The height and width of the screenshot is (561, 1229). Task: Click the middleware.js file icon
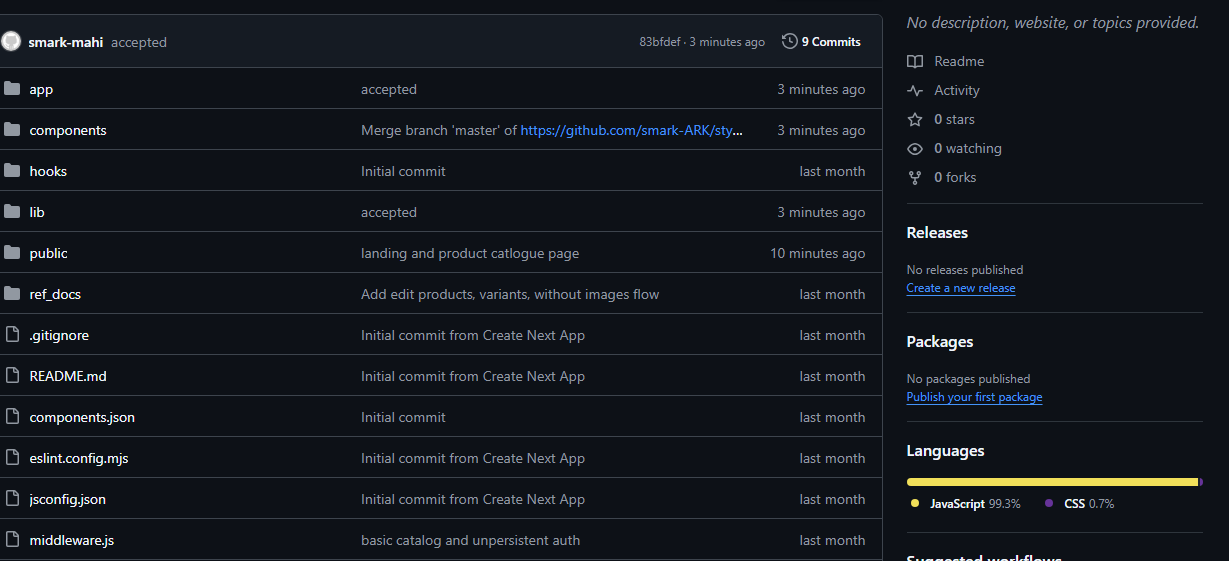tap(12, 540)
